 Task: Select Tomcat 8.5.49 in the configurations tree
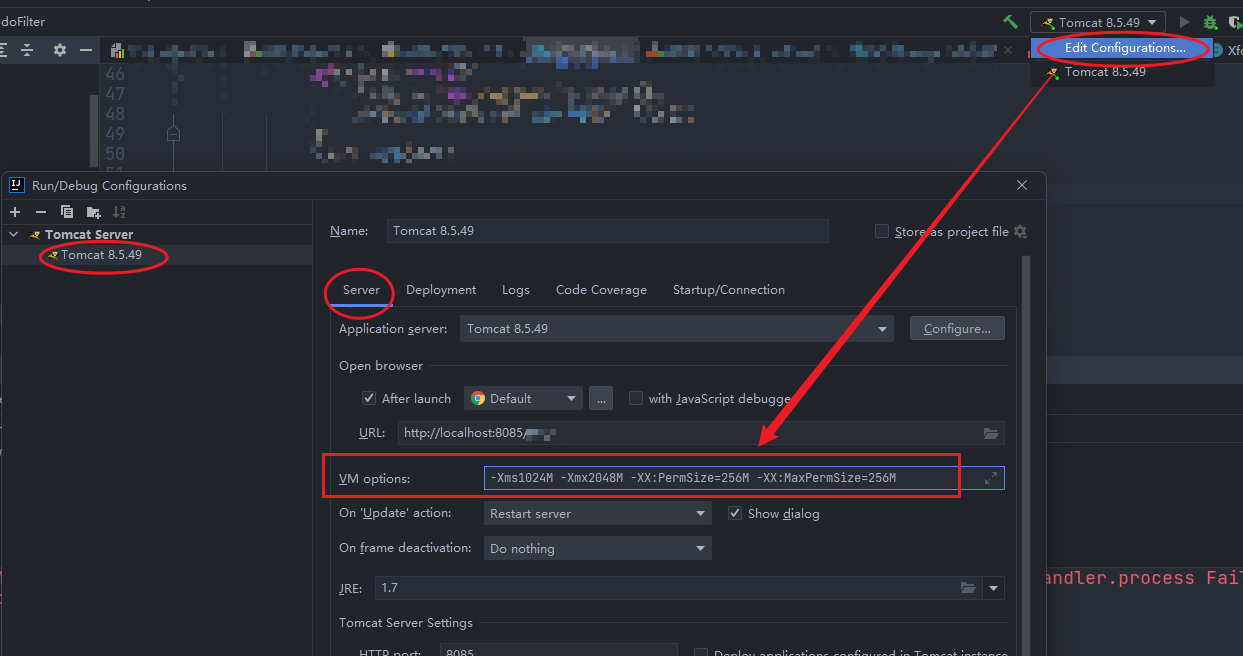tap(101, 255)
